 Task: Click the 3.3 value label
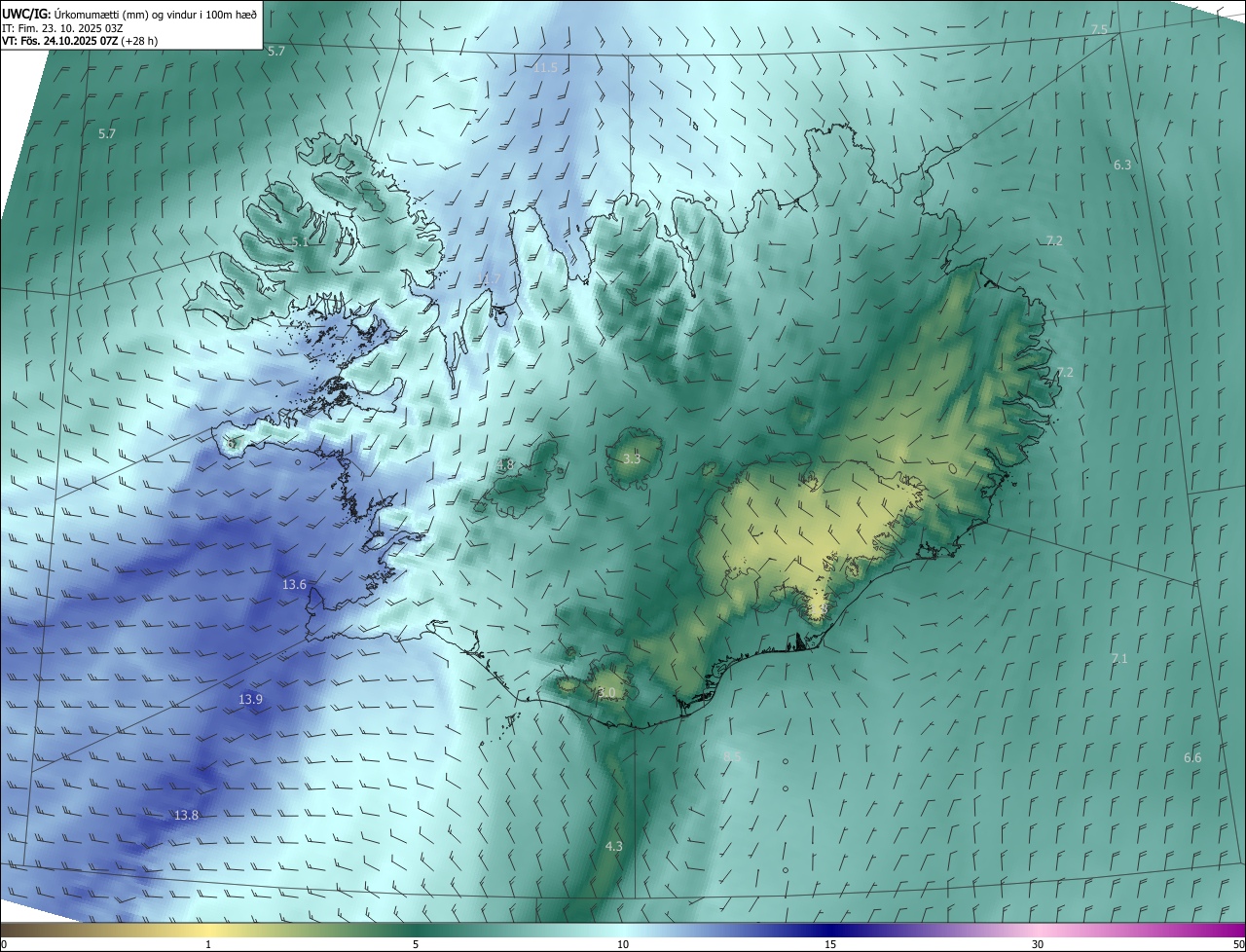click(x=632, y=458)
